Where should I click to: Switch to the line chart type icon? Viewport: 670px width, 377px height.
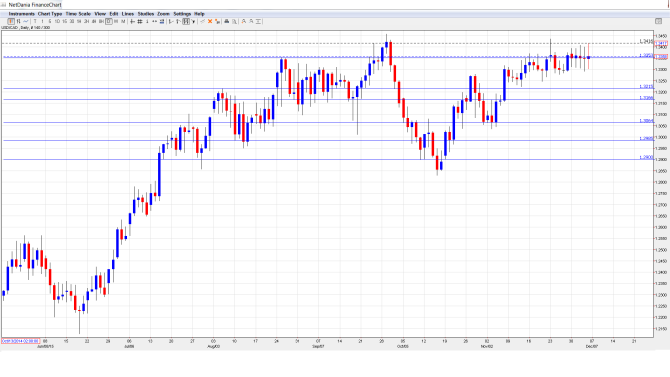click(x=26, y=21)
